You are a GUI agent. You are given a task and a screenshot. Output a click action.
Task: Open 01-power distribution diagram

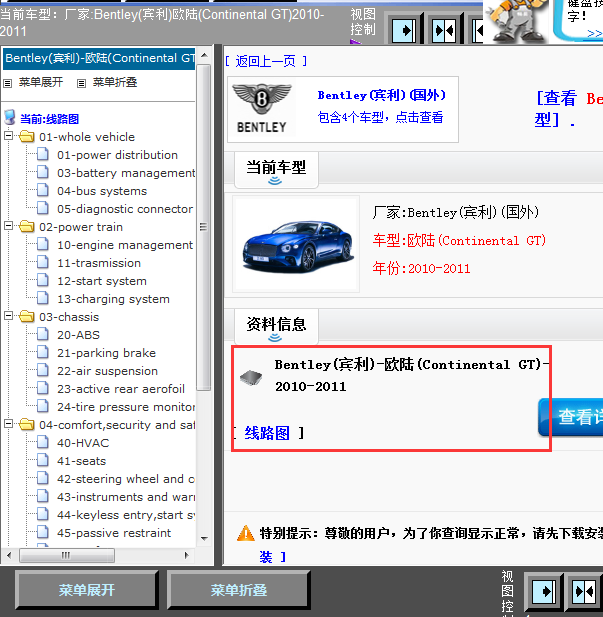117,155
